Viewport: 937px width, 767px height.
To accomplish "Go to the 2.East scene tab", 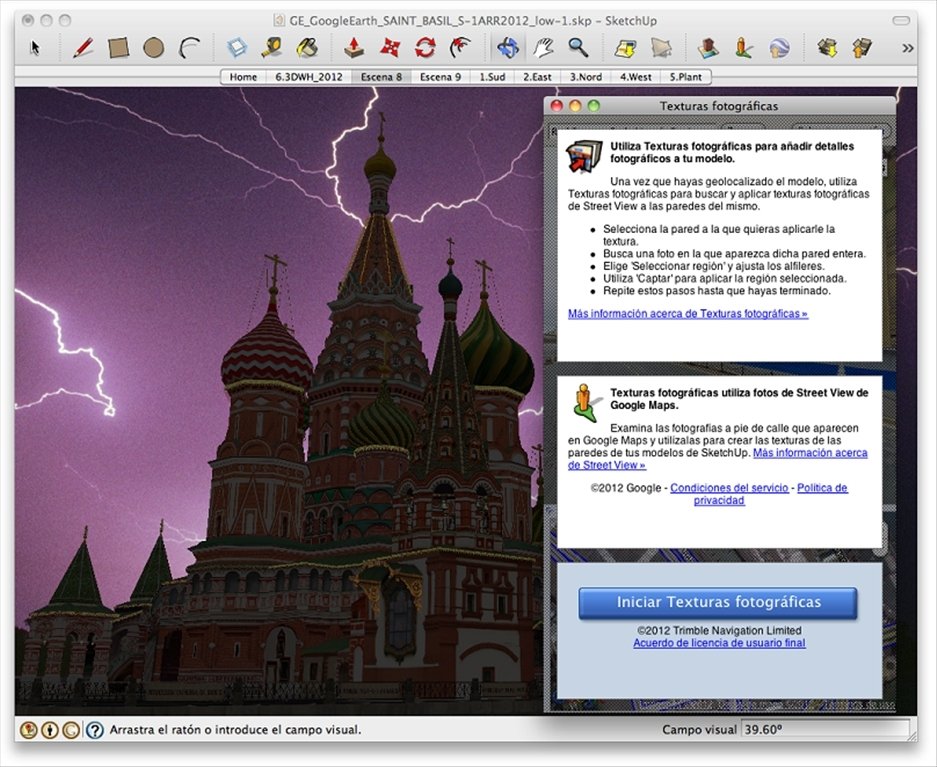I will tap(537, 76).
